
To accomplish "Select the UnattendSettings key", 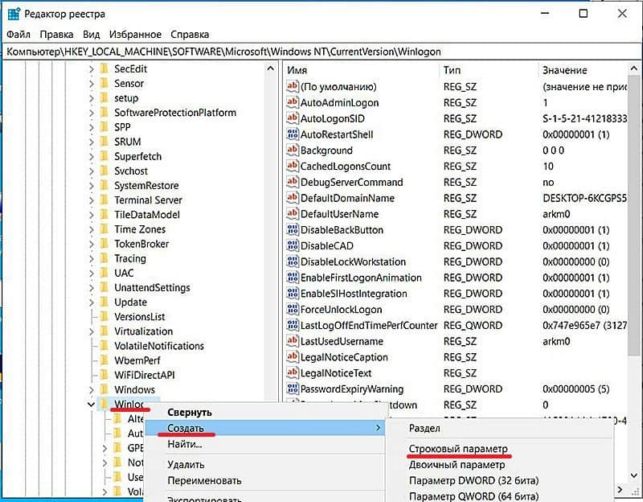I will [x=152, y=288].
